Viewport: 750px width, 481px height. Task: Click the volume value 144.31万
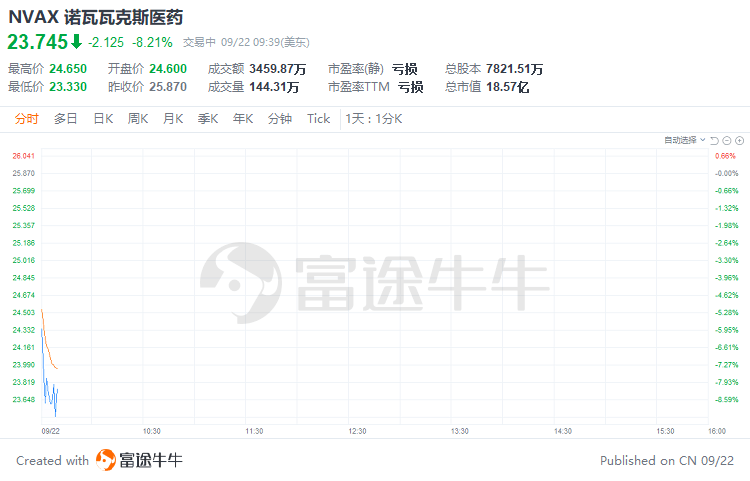point(274,87)
